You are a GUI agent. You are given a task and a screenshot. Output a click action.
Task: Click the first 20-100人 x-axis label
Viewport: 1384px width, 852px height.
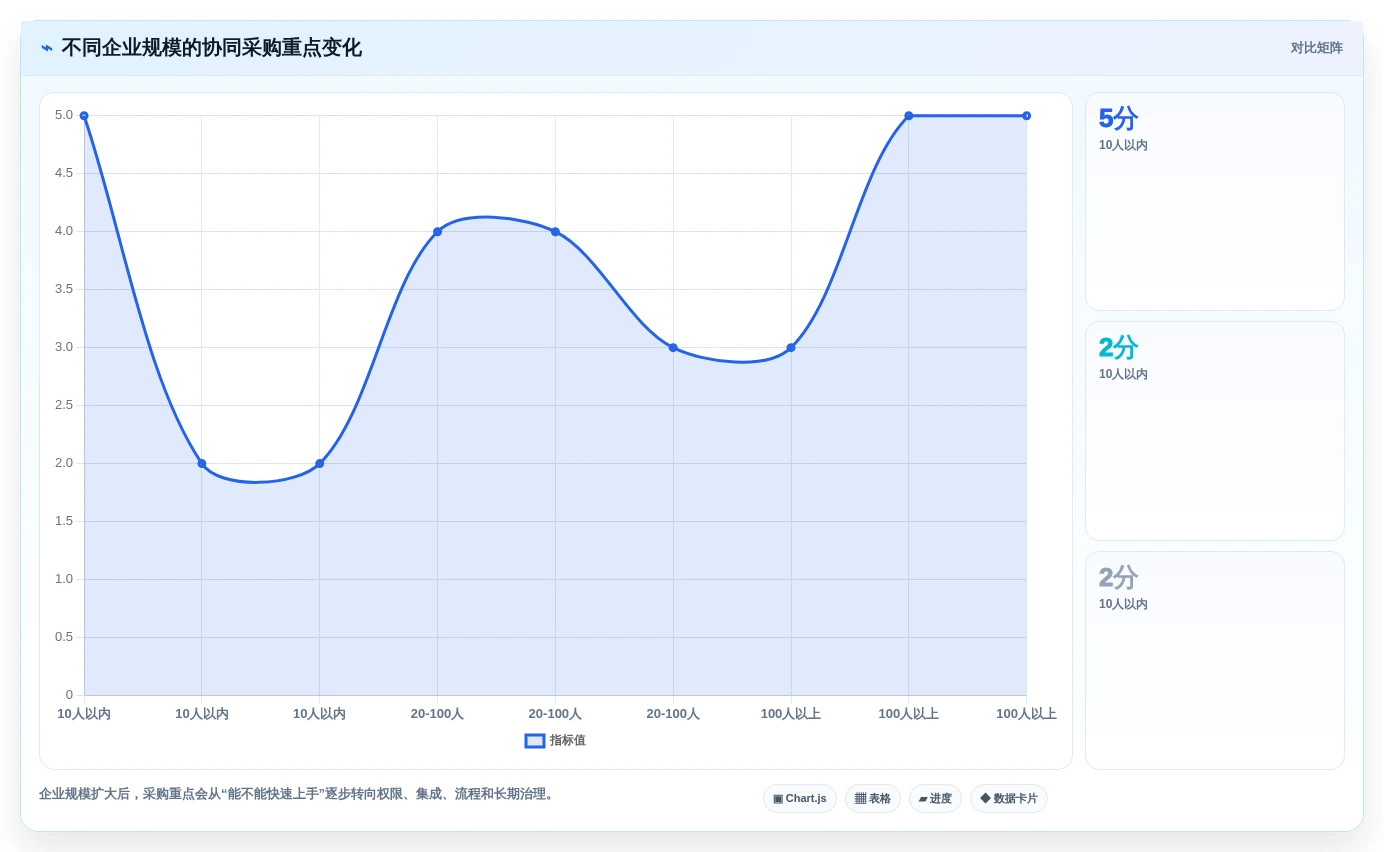[437, 714]
